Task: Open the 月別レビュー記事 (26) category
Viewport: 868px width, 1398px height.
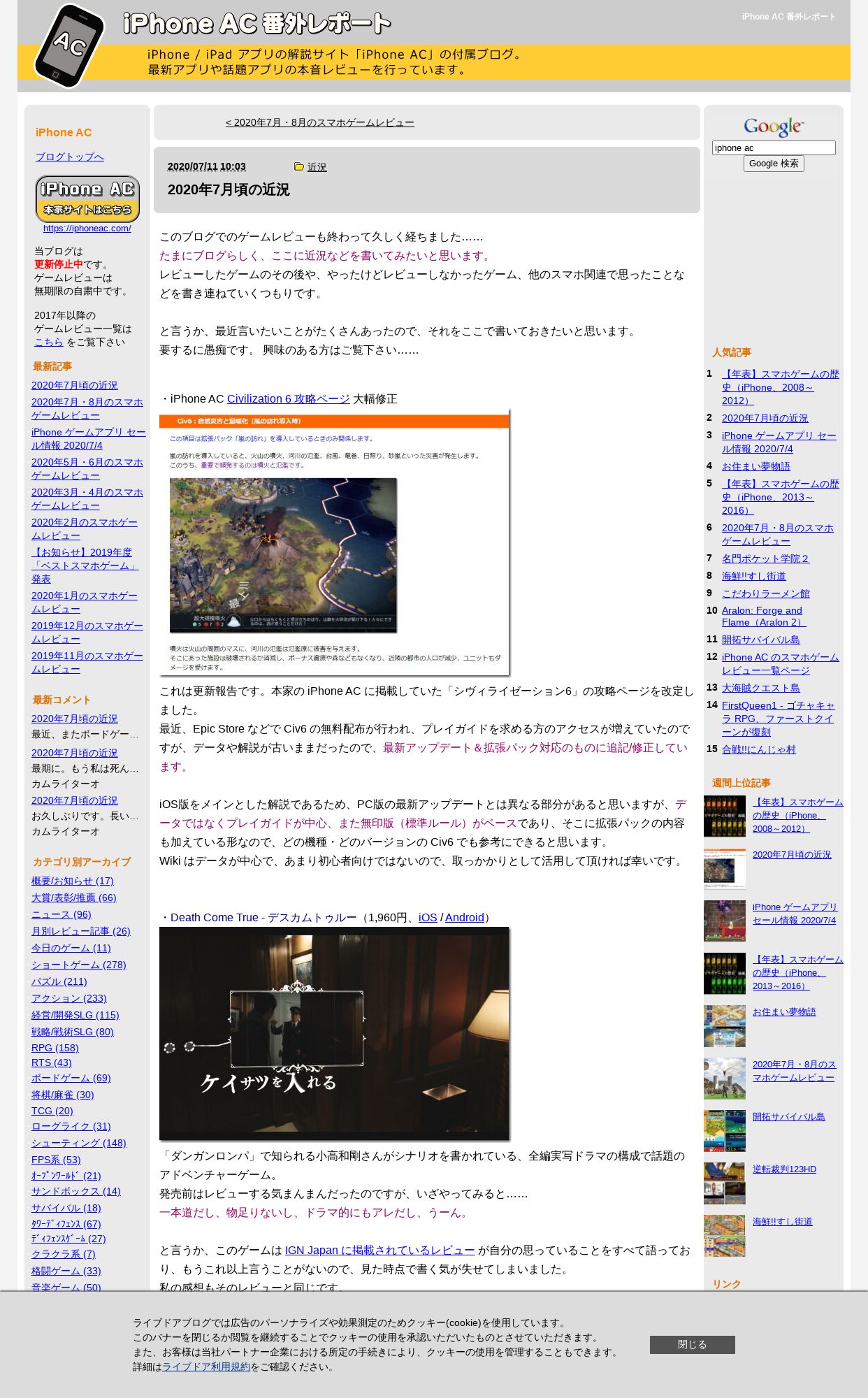Action: tap(80, 931)
